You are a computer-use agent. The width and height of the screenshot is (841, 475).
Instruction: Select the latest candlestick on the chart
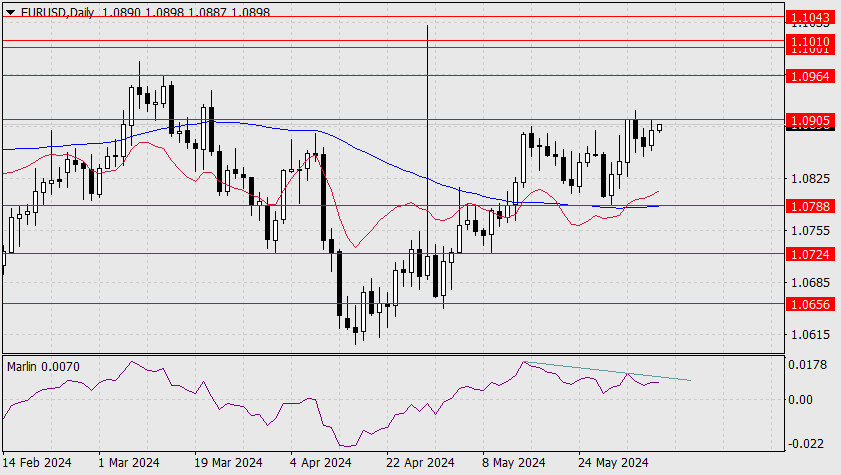click(x=659, y=128)
